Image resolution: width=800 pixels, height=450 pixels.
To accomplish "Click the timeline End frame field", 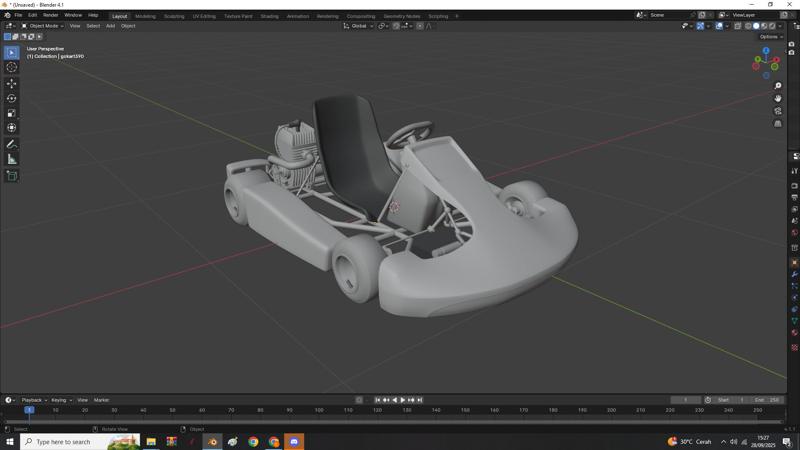I will [x=767, y=400].
